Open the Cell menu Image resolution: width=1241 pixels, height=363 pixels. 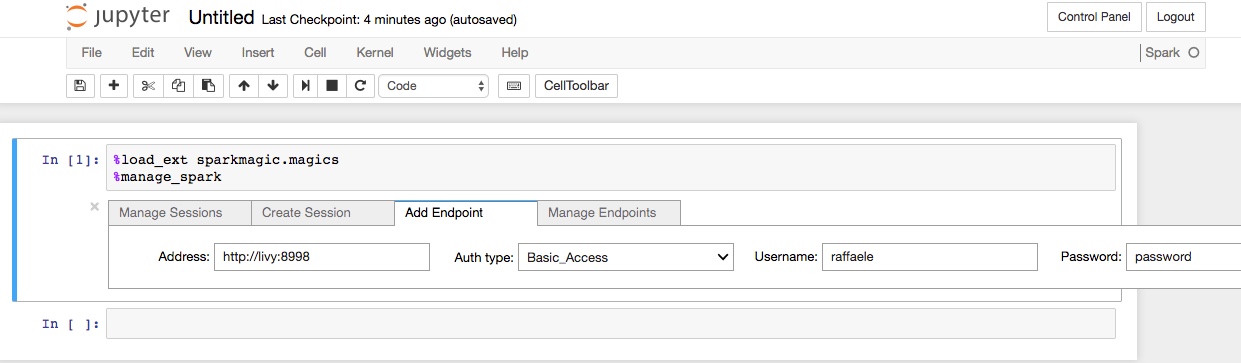pyautogui.click(x=315, y=52)
